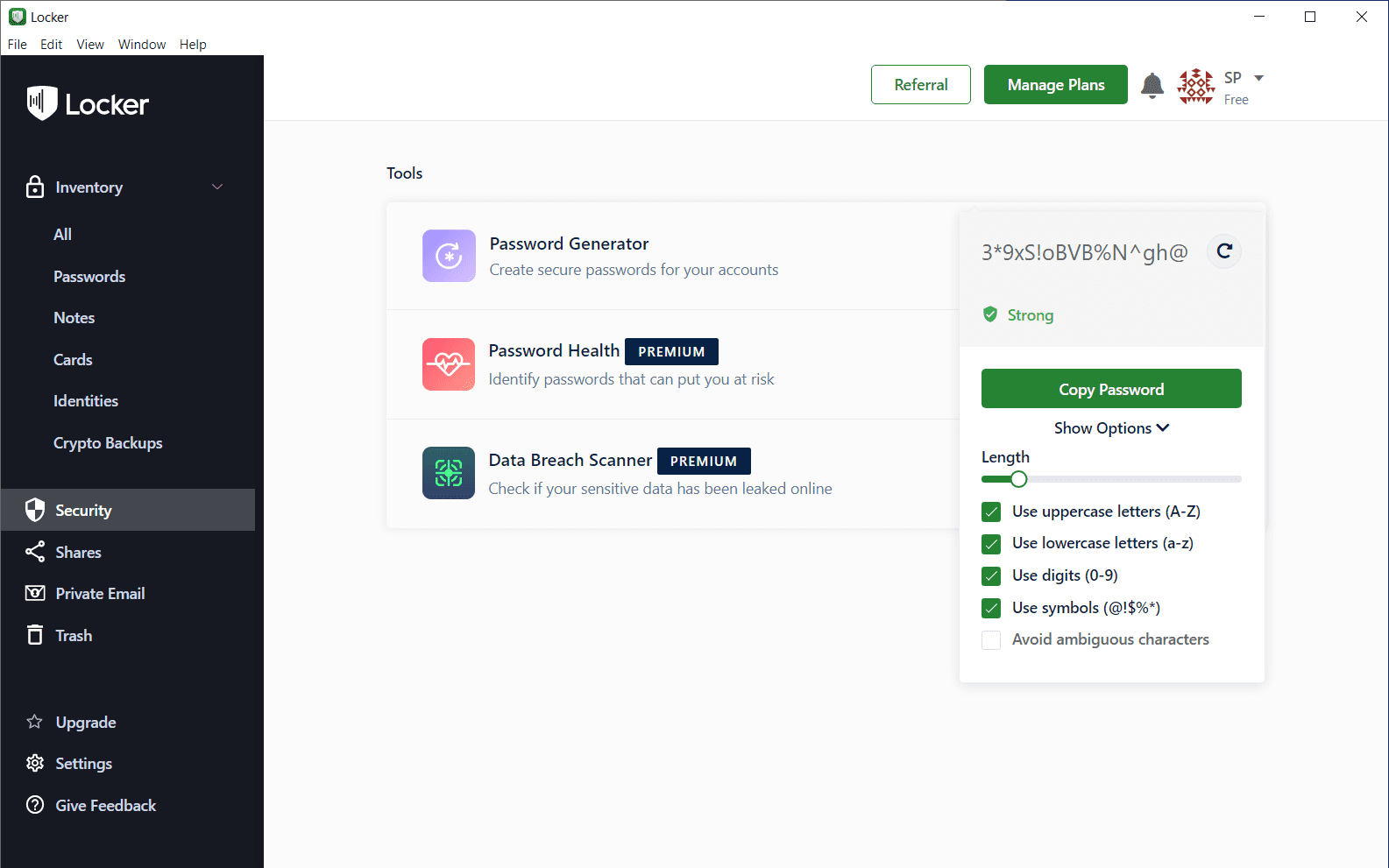
Task: Click the Security shield icon in sidebar
Action: (35, 510)
